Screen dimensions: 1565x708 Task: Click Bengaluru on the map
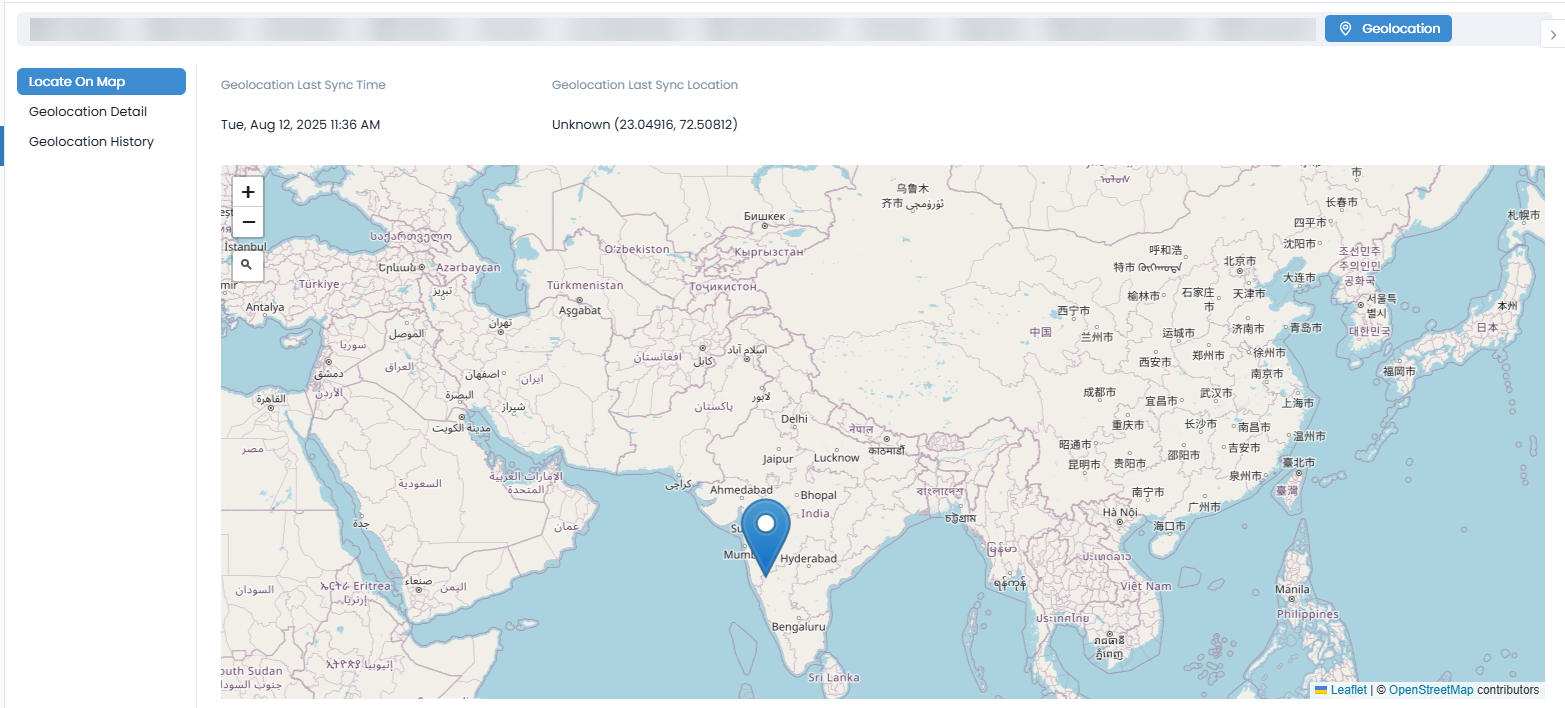tap(799, 627)
